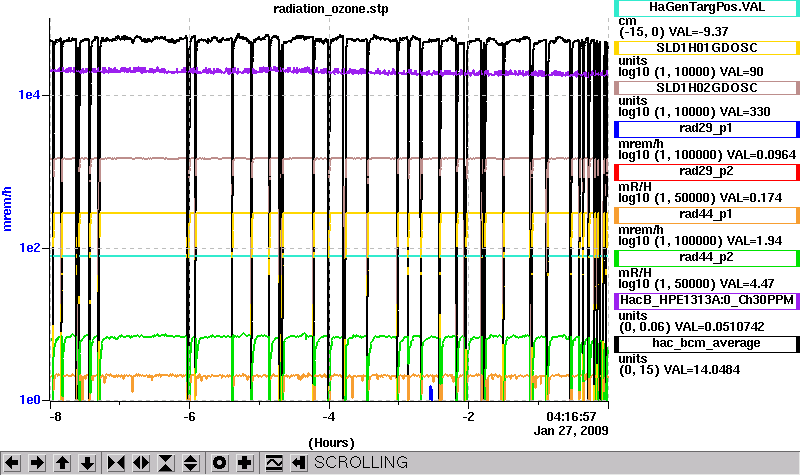Click the circle auto-scale toolbar button
The image size is (800, 475).
[x=220, y=463]
